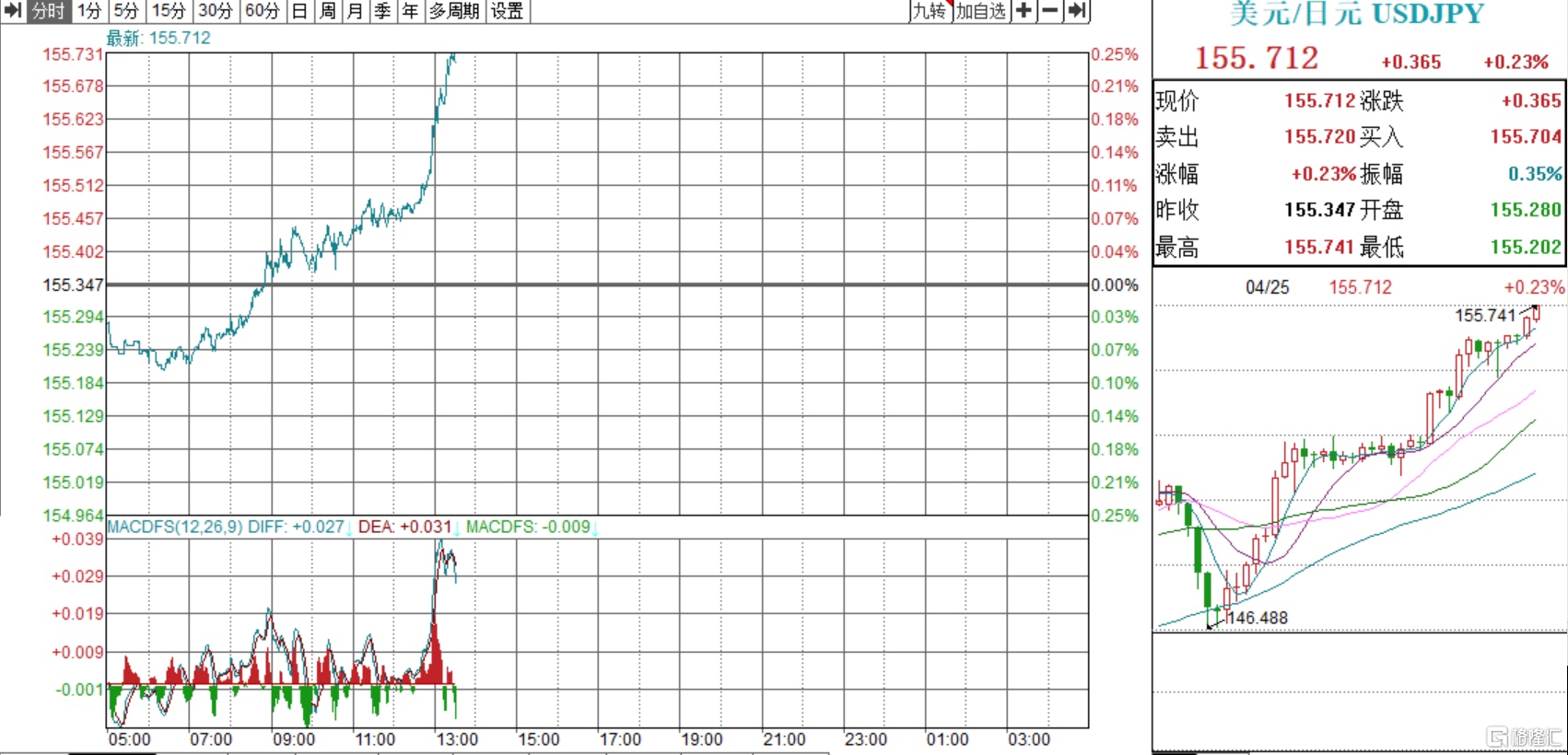
Task: Switch to the 60分 timeframe
Action: pos(263,11)
